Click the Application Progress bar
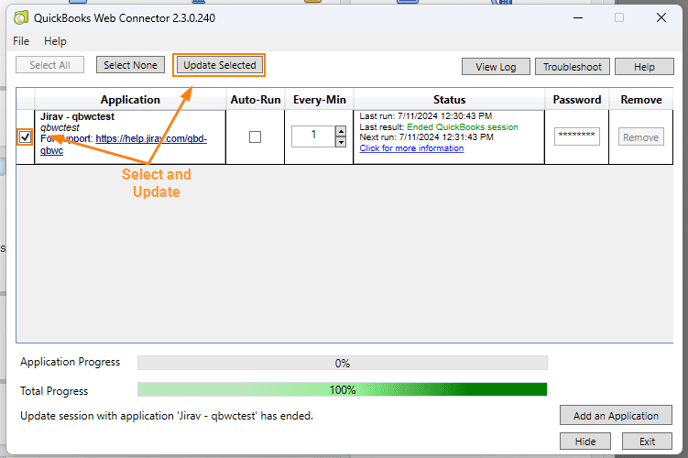Viewport: 688px width, 458px height. pos(342,363)
